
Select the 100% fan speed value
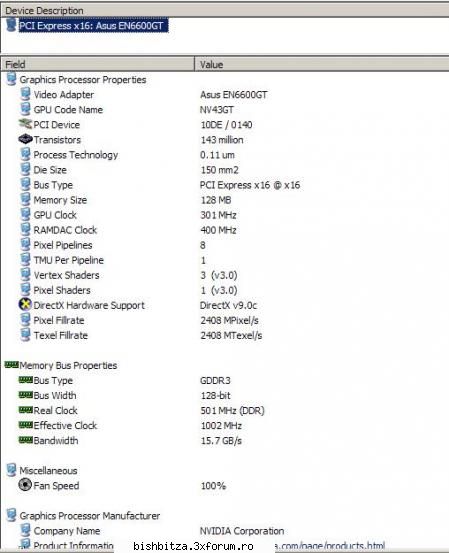(x=213, y=486)
